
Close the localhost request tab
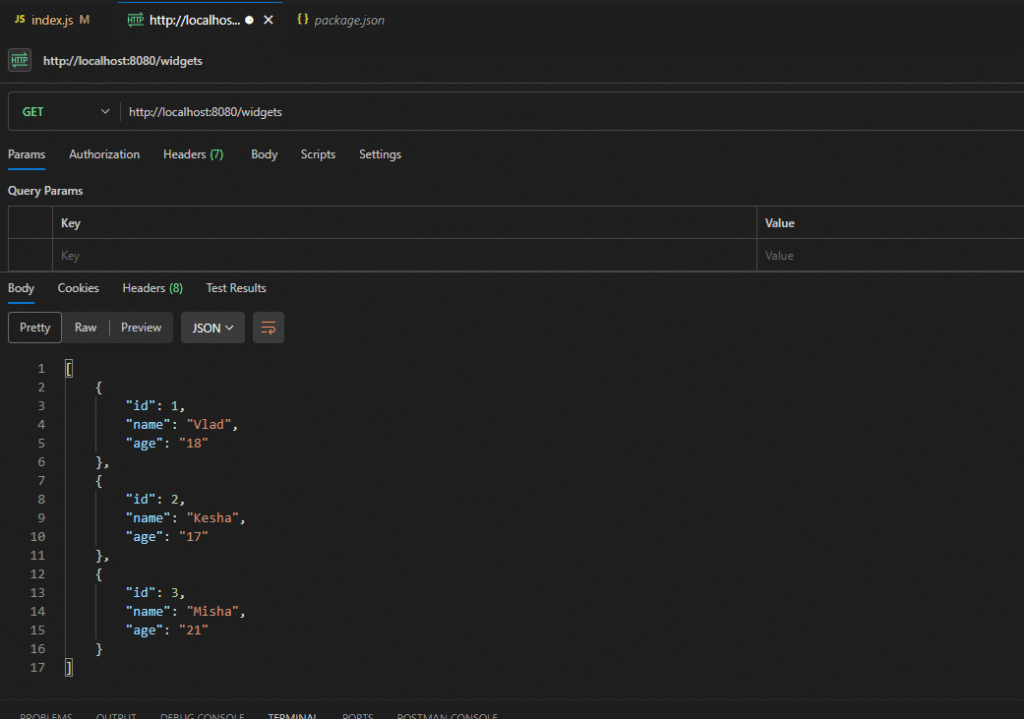(x=268, y=20)
